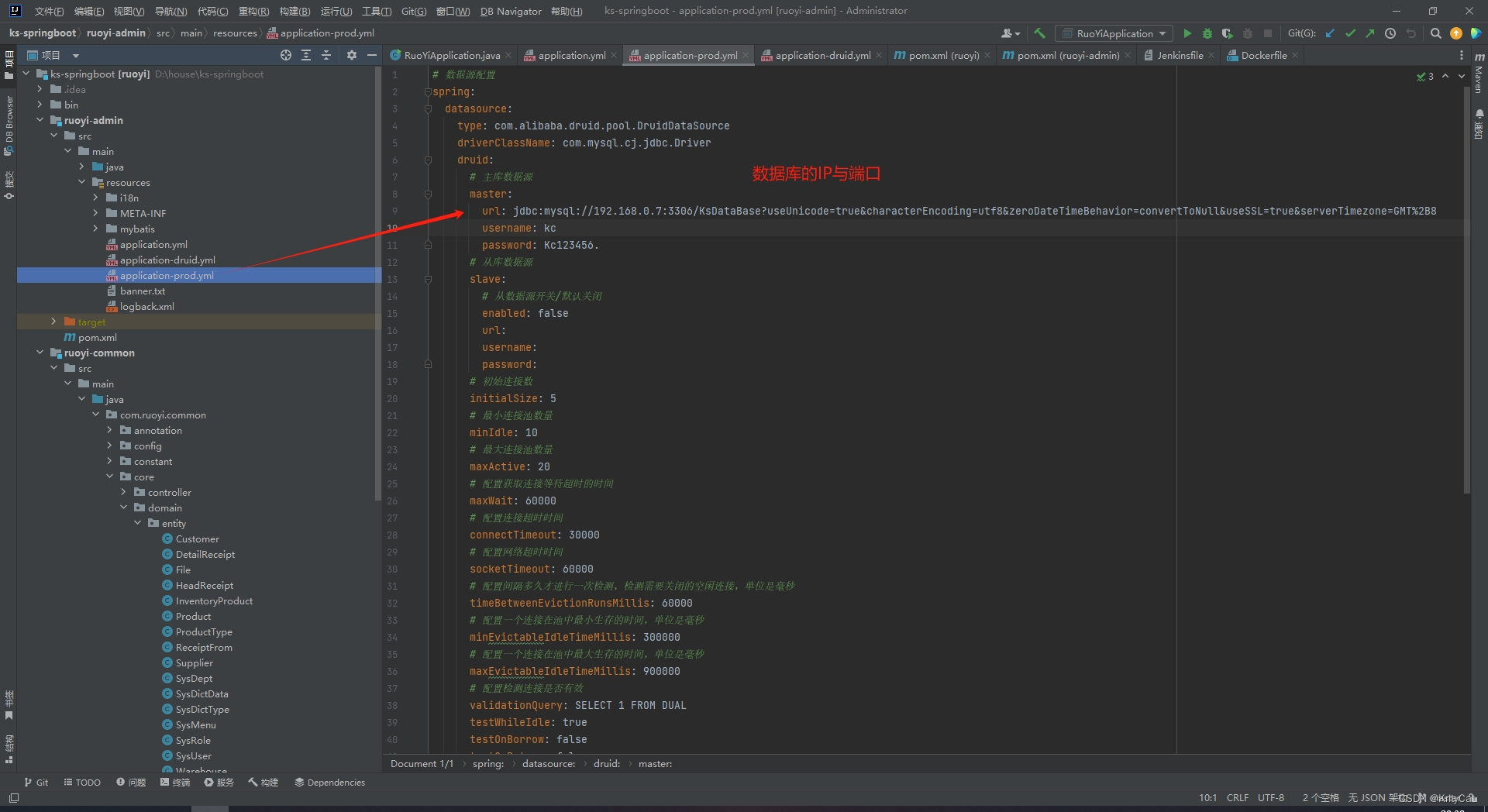Switch to application-druid.yml tab
This screenshot has height=812, width=1488.
pyautogui.click(x=821, y=55)
